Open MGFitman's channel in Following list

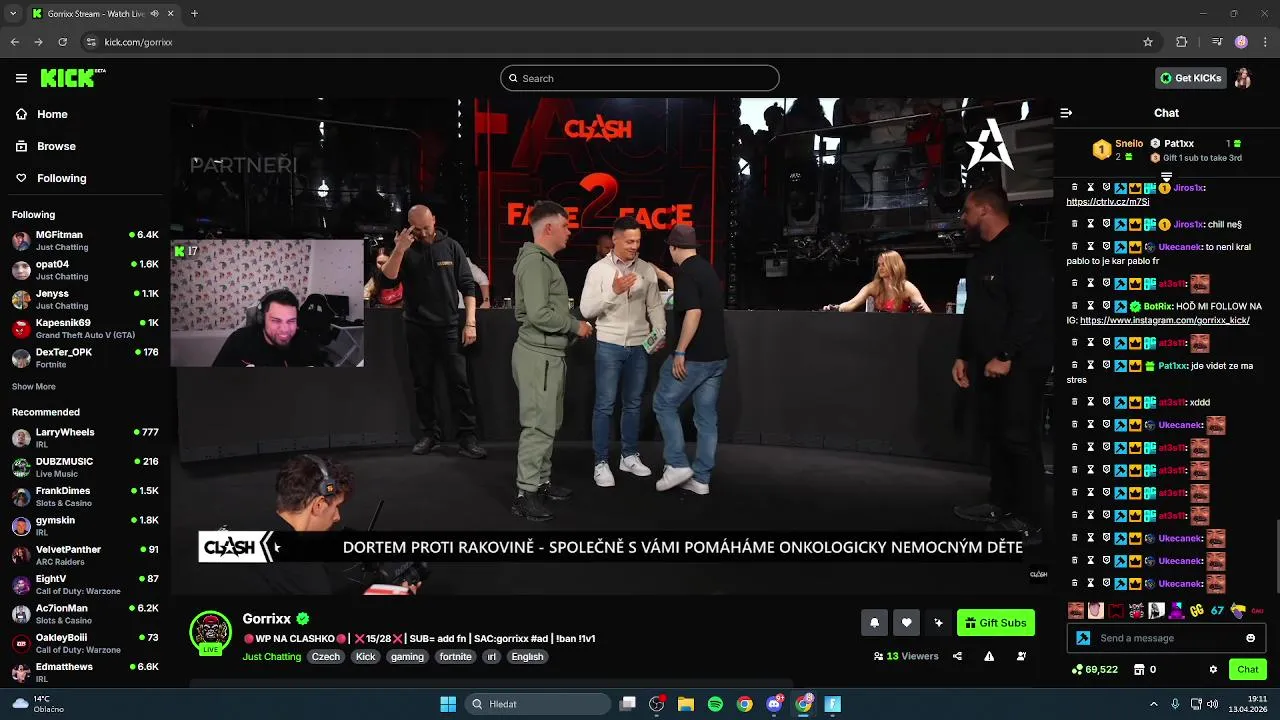tap(85, 240)
